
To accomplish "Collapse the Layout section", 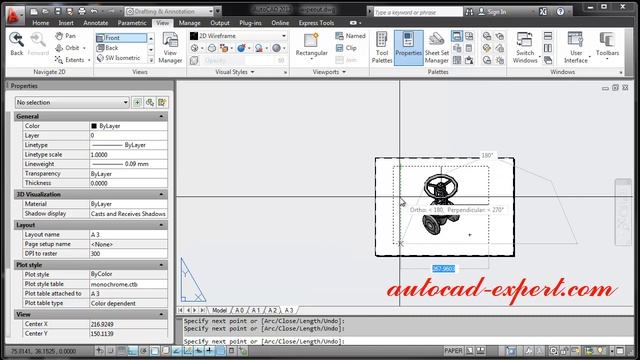I will (x=161, y=225).
